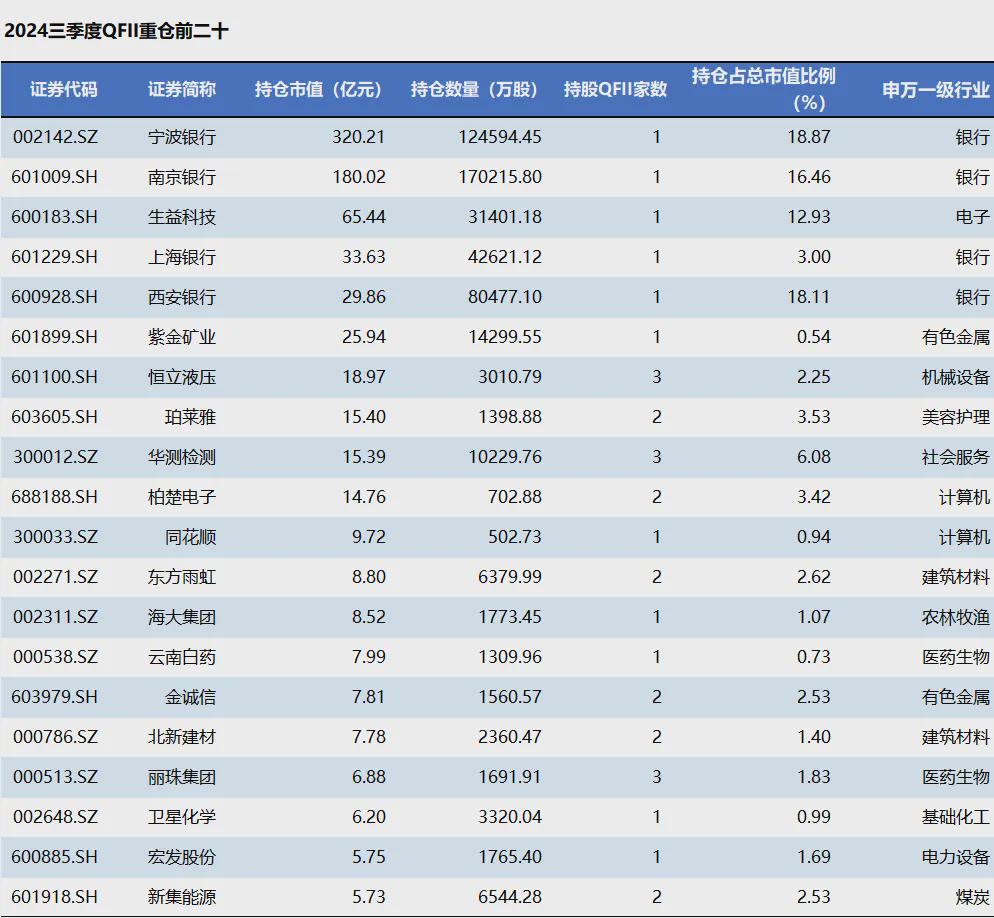Click the 煤炭 industry cell
The height and width of the screenshot is (918, 994).
tap(972, 896)
